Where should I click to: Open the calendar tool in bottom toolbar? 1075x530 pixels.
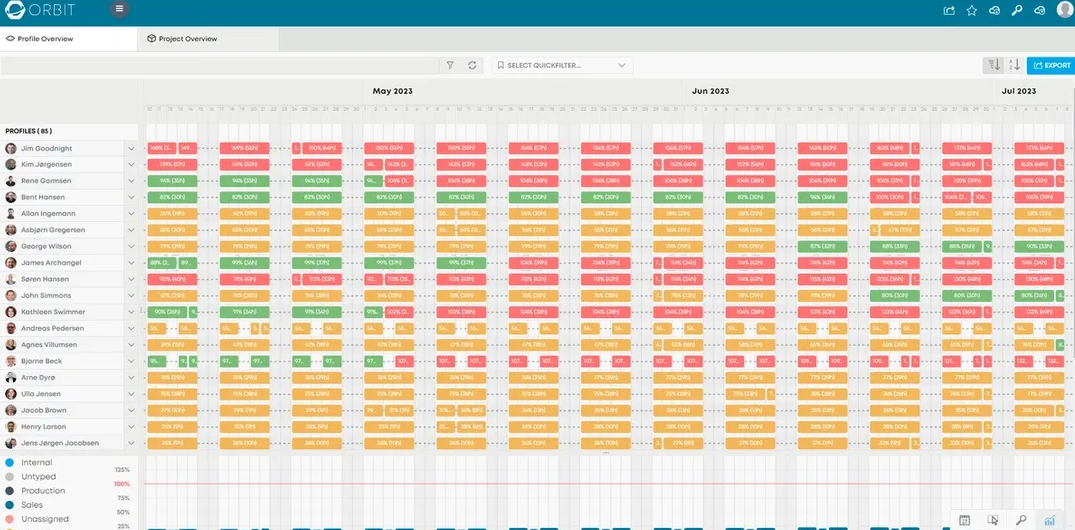[964, 520]
